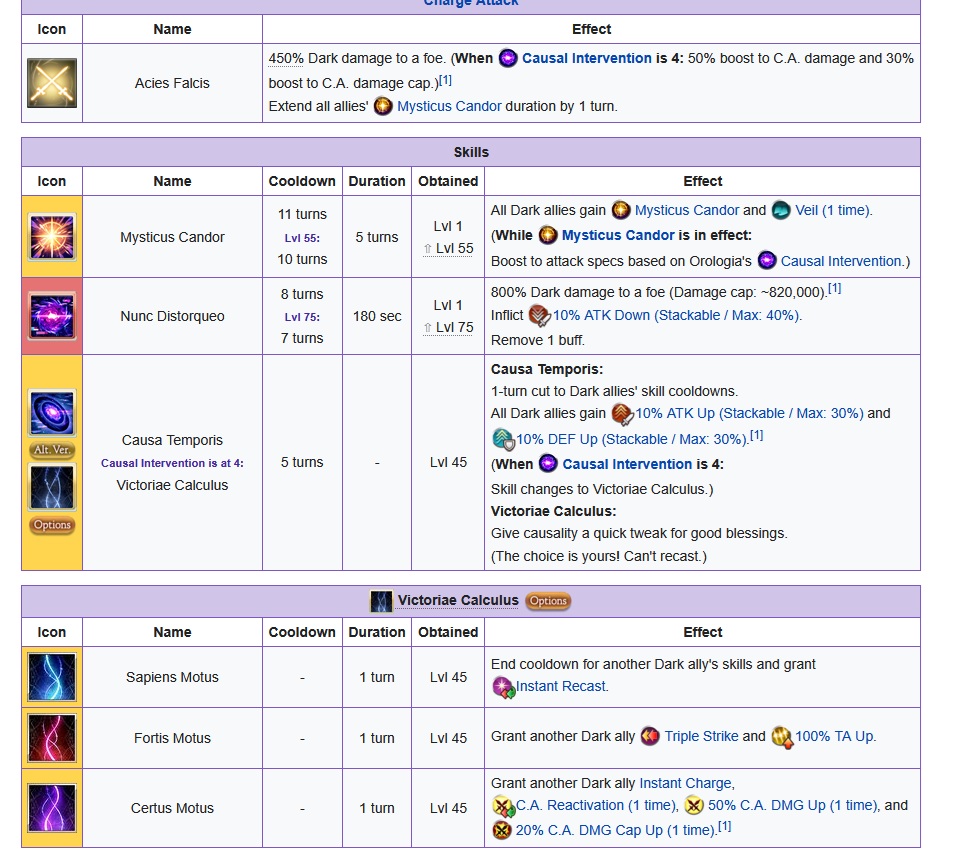Click small Victoriae Calculus icon in table header
Screen dimensions: 954x849
pyautogui.click(x=381, y=601)
